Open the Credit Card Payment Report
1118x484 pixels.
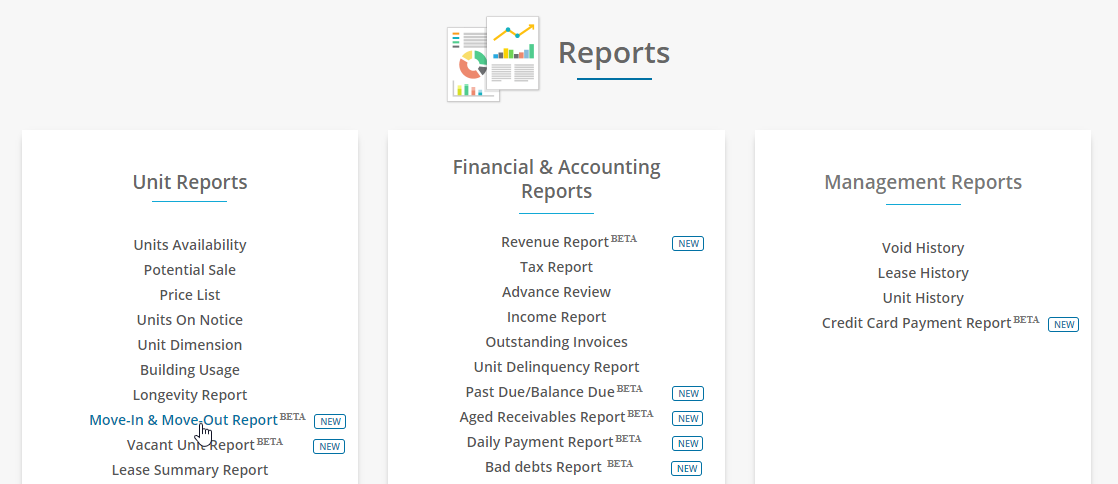[916, 323]
